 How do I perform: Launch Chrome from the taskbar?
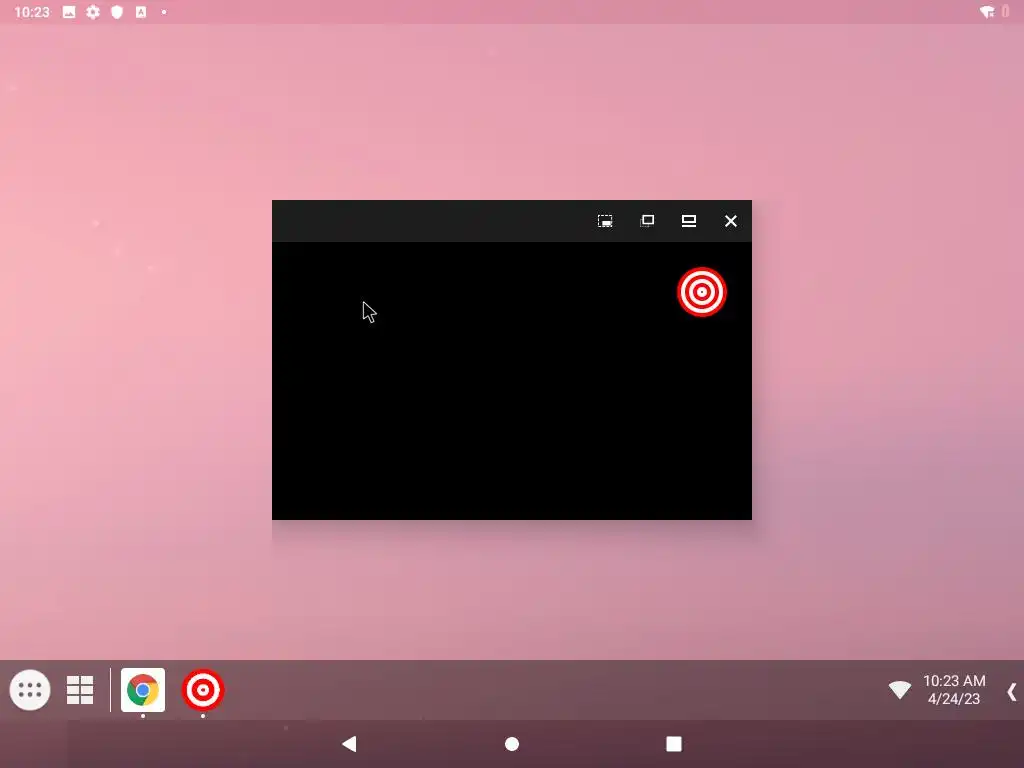143,690
